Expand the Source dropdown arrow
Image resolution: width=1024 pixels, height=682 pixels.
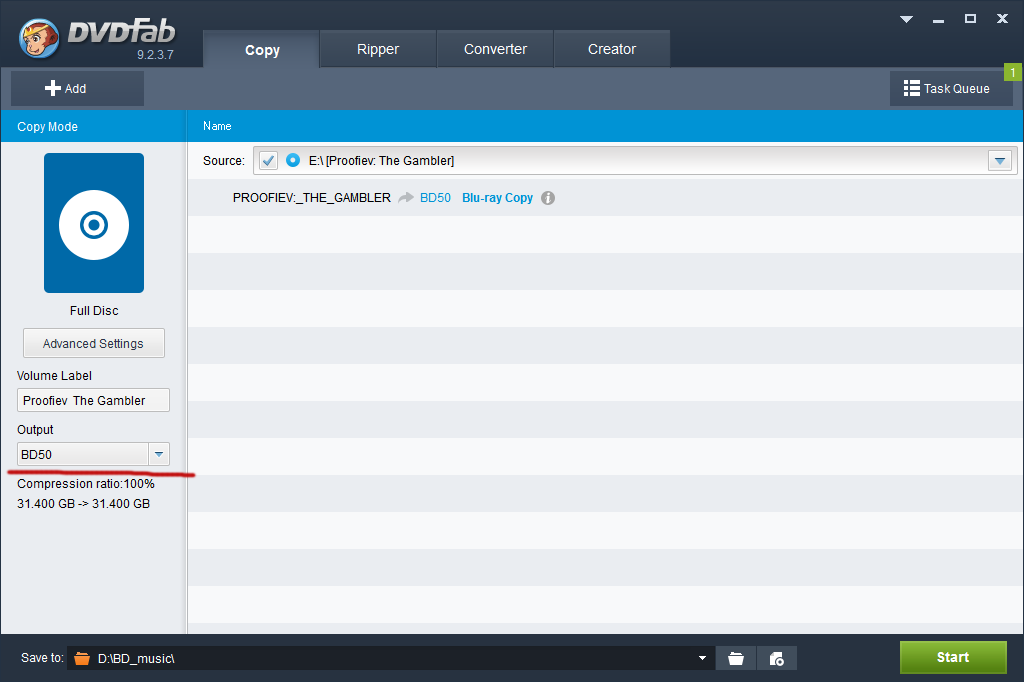coord(1000,161)
